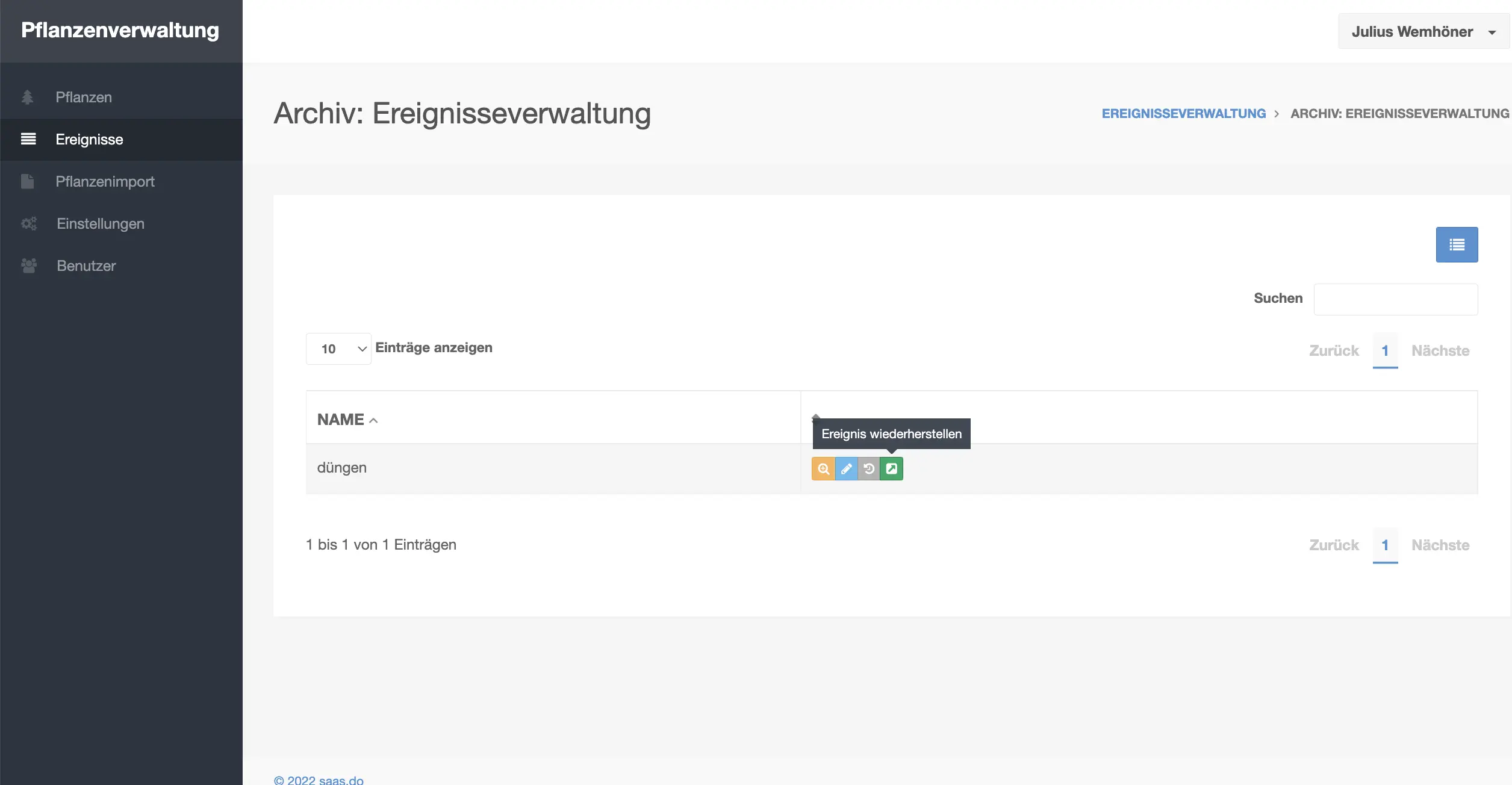Screen dimensions: 1512x785
Task: Click the gray history clock icon
Action: (x=869, y=469)
